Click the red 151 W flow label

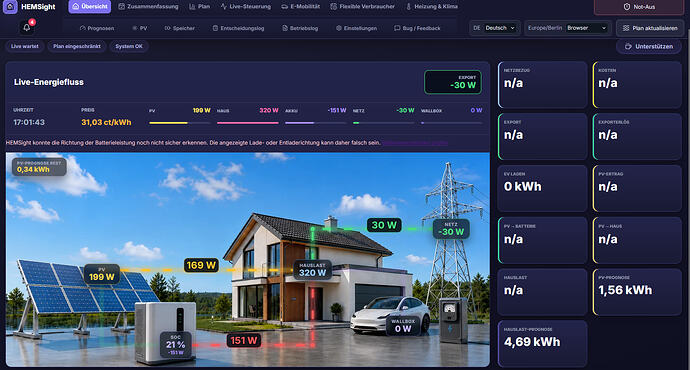coord(244,341)
